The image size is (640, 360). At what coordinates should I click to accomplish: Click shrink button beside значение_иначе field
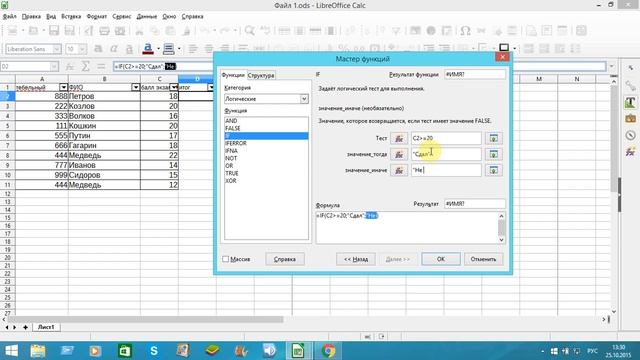(x=493, y=170)
